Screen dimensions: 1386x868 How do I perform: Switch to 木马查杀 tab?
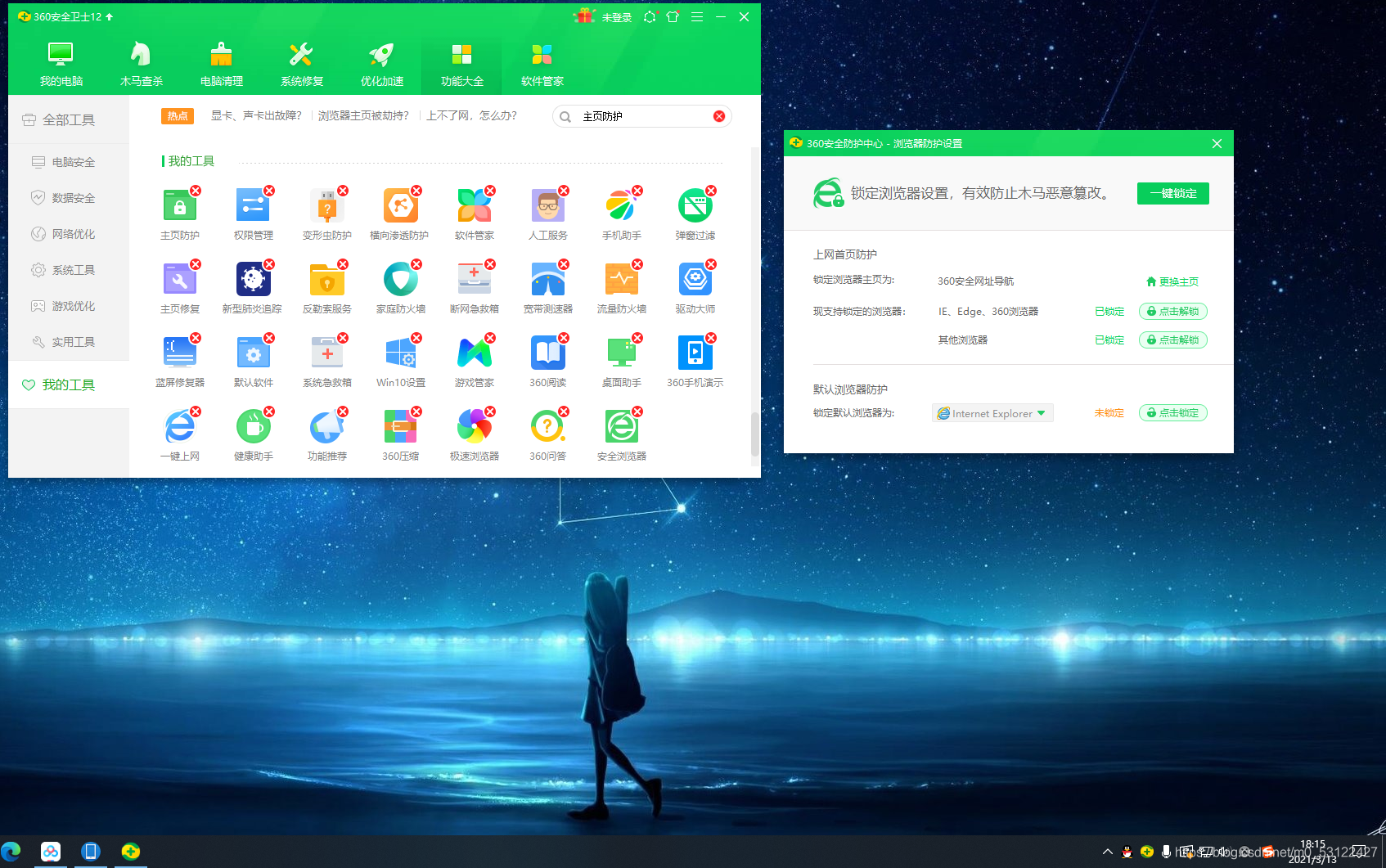[x=142, y=64]
